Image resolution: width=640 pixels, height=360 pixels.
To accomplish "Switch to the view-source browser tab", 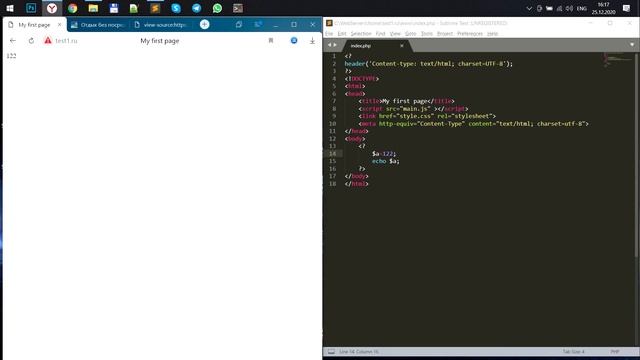I will (x=162, y=24).
